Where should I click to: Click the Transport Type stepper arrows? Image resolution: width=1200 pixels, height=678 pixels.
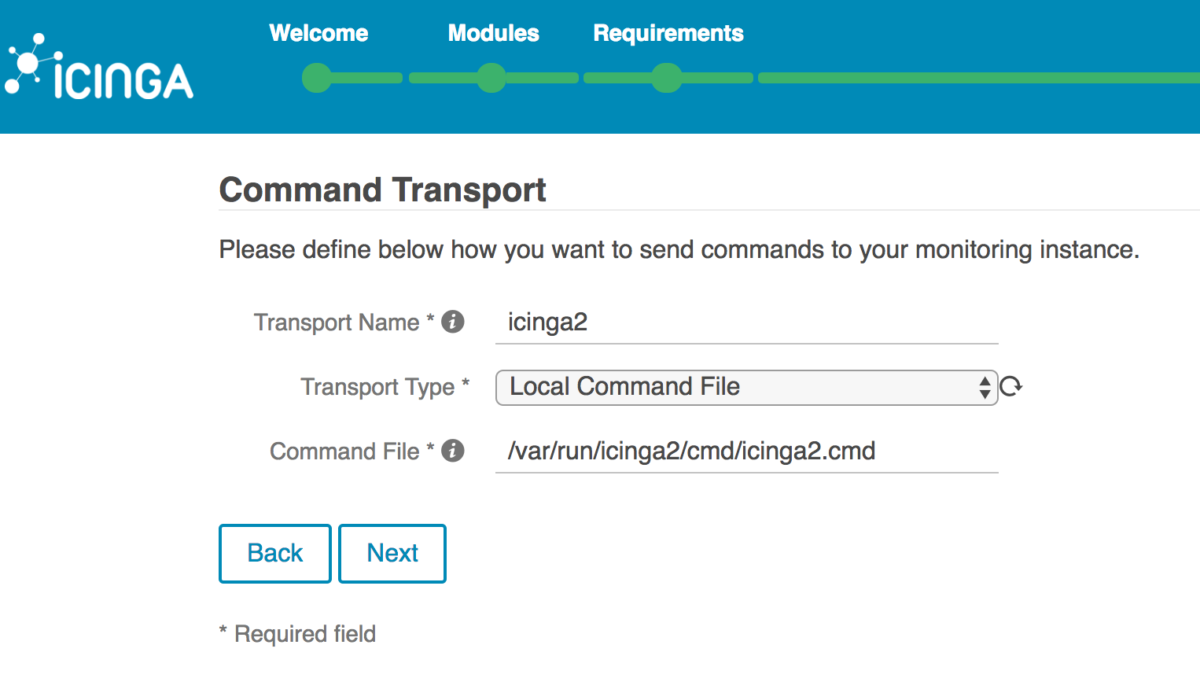coord(985,387)
